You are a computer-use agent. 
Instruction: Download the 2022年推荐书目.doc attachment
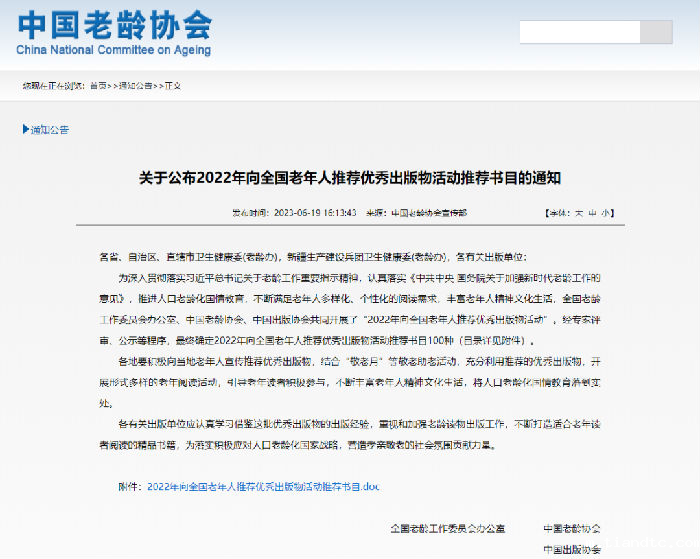[263, 486]
